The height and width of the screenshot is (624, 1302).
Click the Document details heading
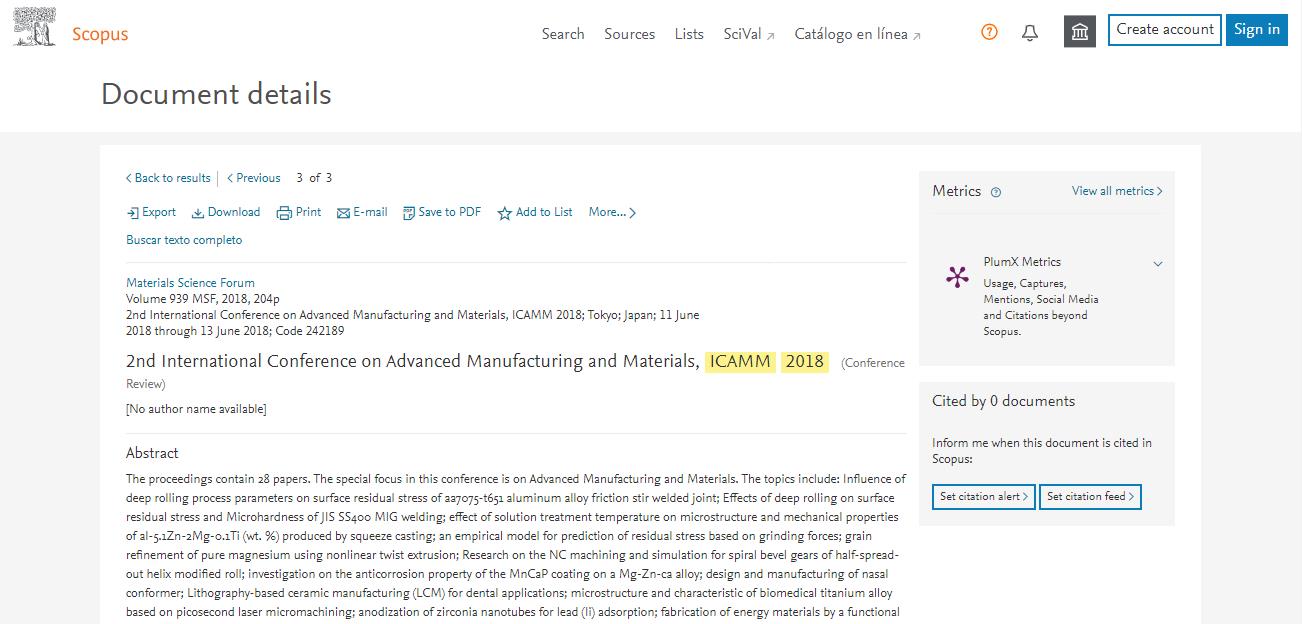tap(216, 94)
